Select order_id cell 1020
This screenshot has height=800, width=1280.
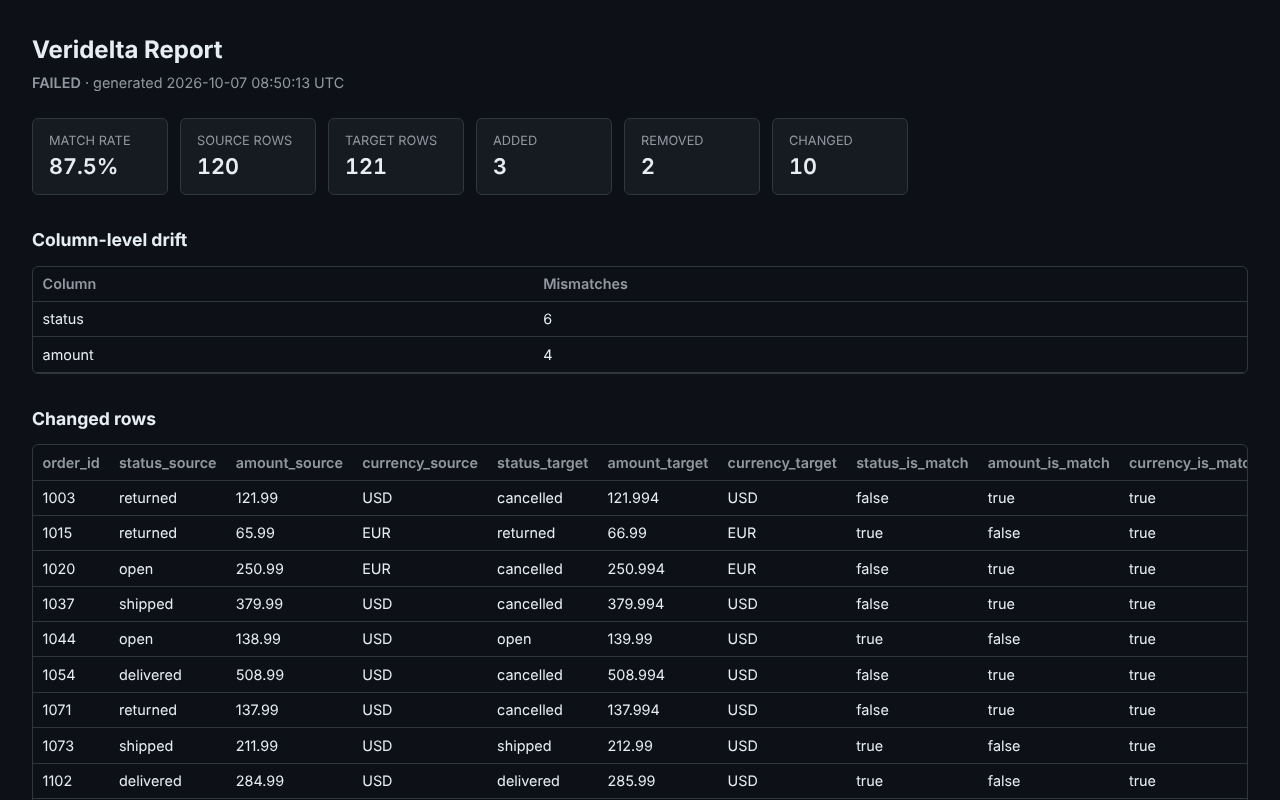click(x=59, y=569)
